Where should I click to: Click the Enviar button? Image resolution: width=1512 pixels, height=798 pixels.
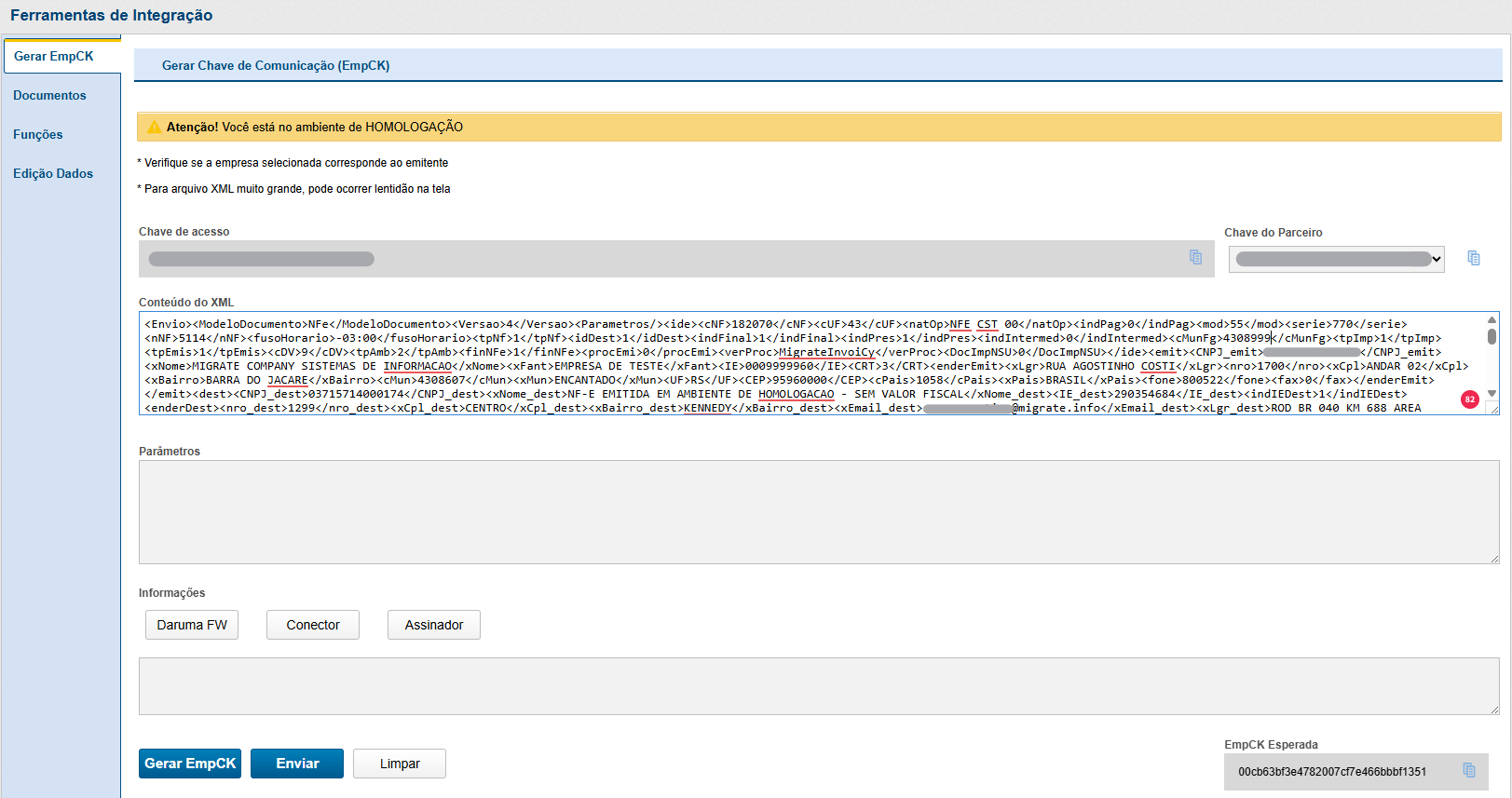(x=297, y=764)
